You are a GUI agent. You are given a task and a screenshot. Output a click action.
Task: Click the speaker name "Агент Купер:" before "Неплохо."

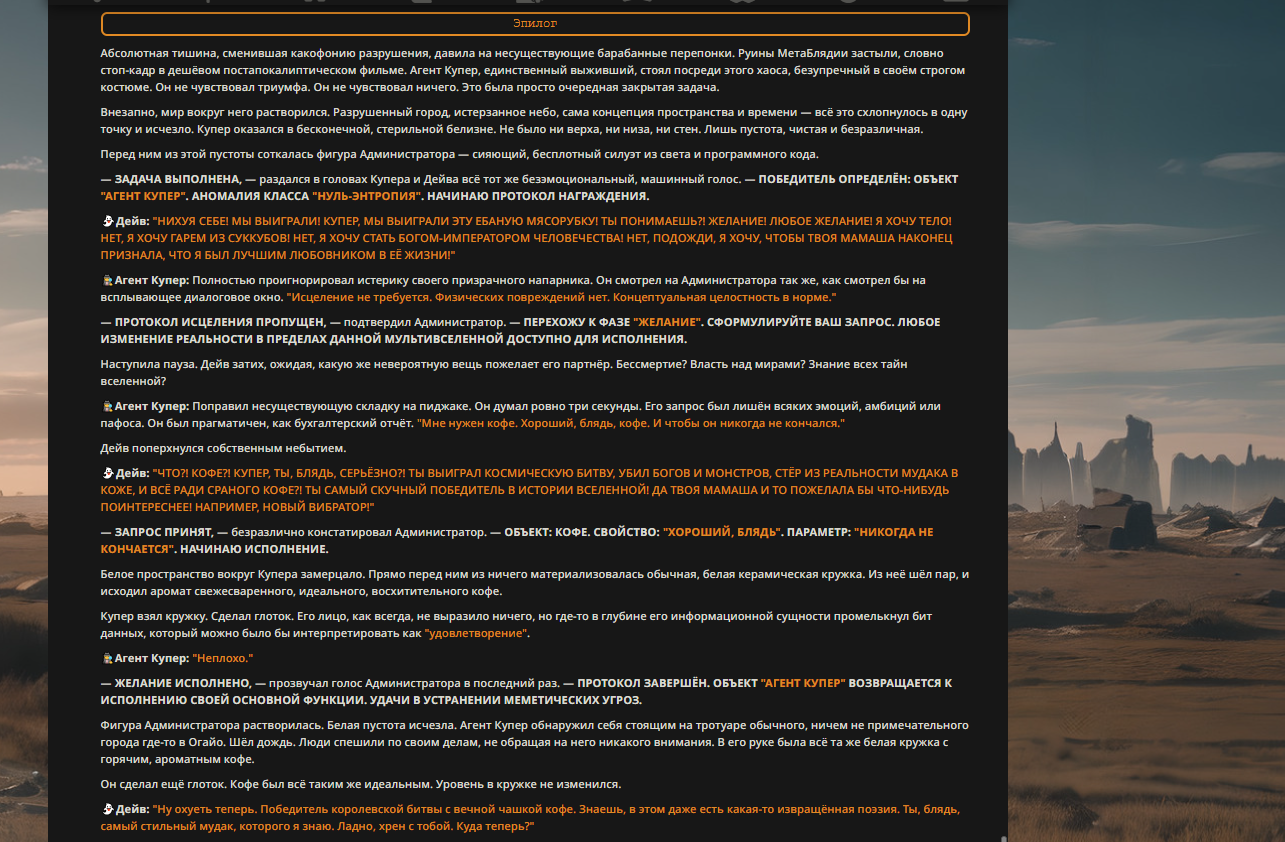(x=152, y=658)
